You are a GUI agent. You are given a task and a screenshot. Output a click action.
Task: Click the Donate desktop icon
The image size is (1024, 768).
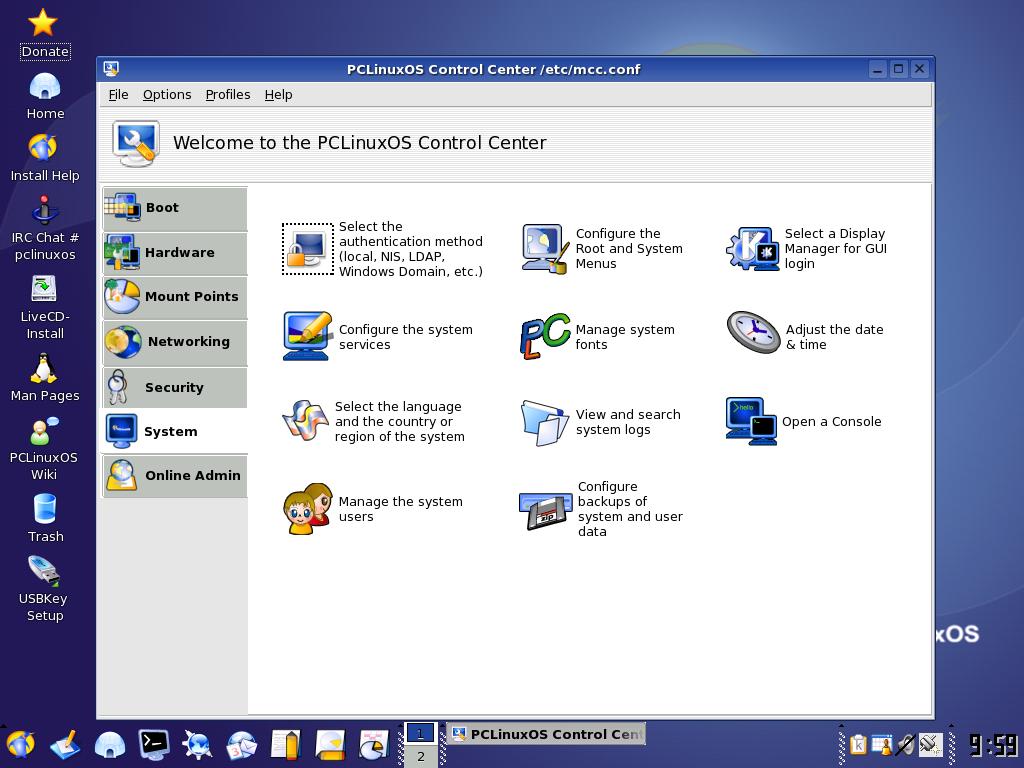(44, 34)
